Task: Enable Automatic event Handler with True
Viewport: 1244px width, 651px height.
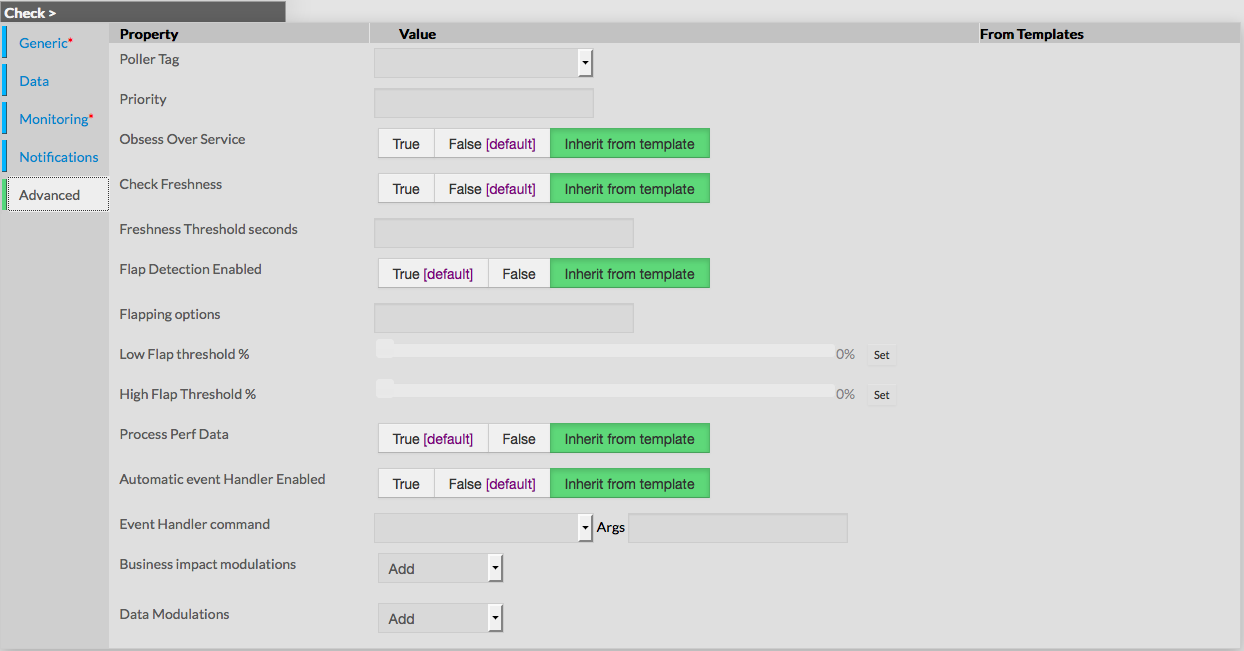Action: tap(406, 484)
